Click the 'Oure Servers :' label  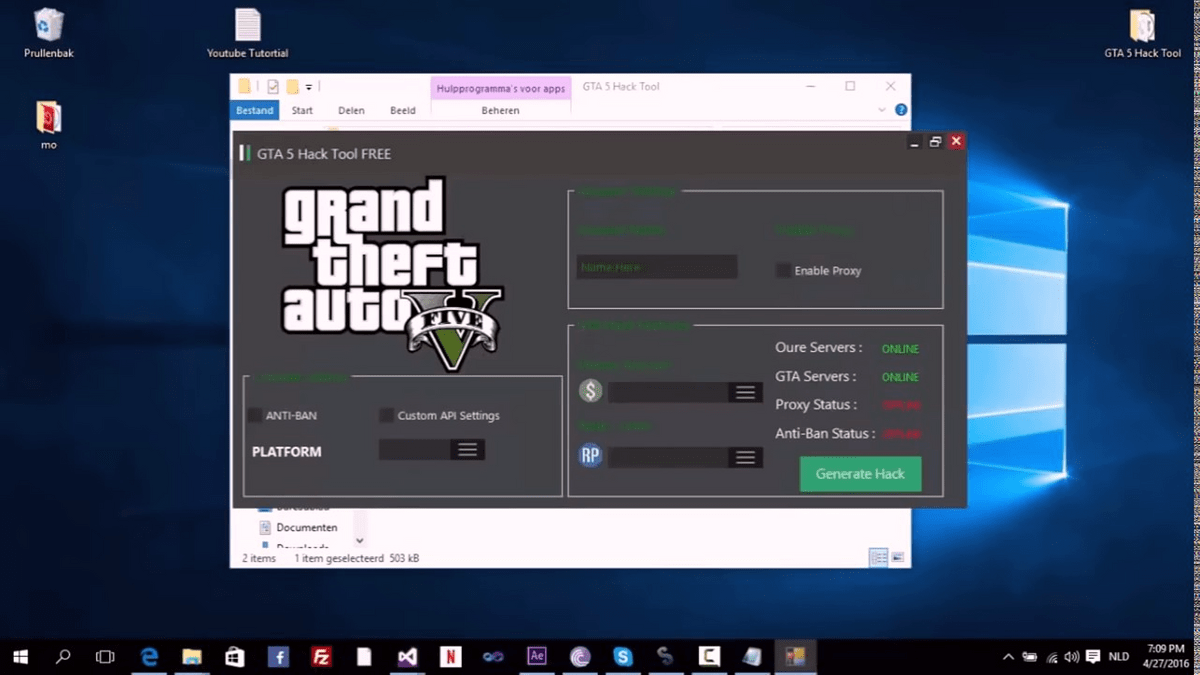(x=818, y=348)
